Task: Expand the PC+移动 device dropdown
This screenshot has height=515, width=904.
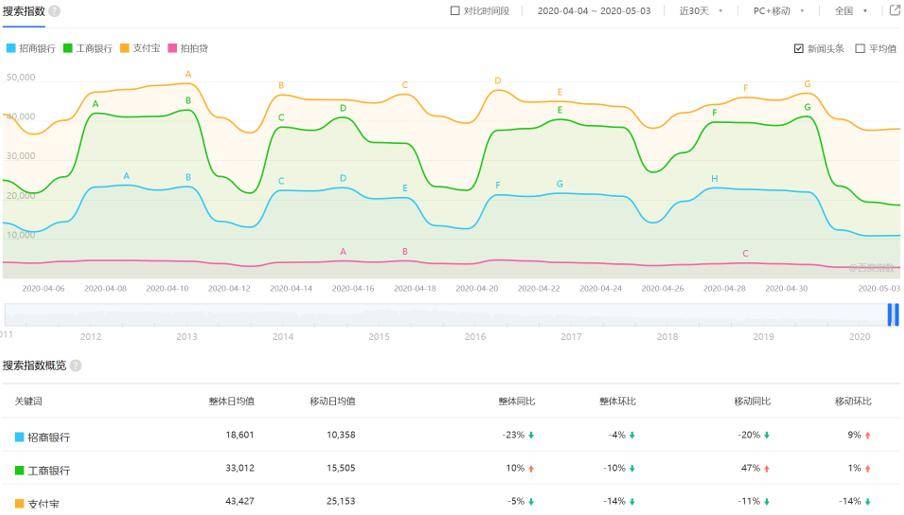Action: 778,11
